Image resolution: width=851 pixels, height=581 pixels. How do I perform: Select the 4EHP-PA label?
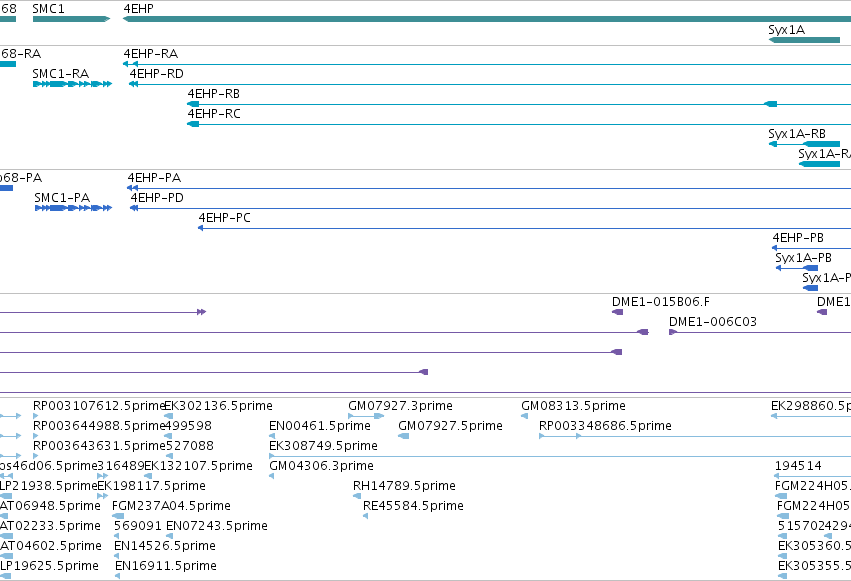(154, 178)
